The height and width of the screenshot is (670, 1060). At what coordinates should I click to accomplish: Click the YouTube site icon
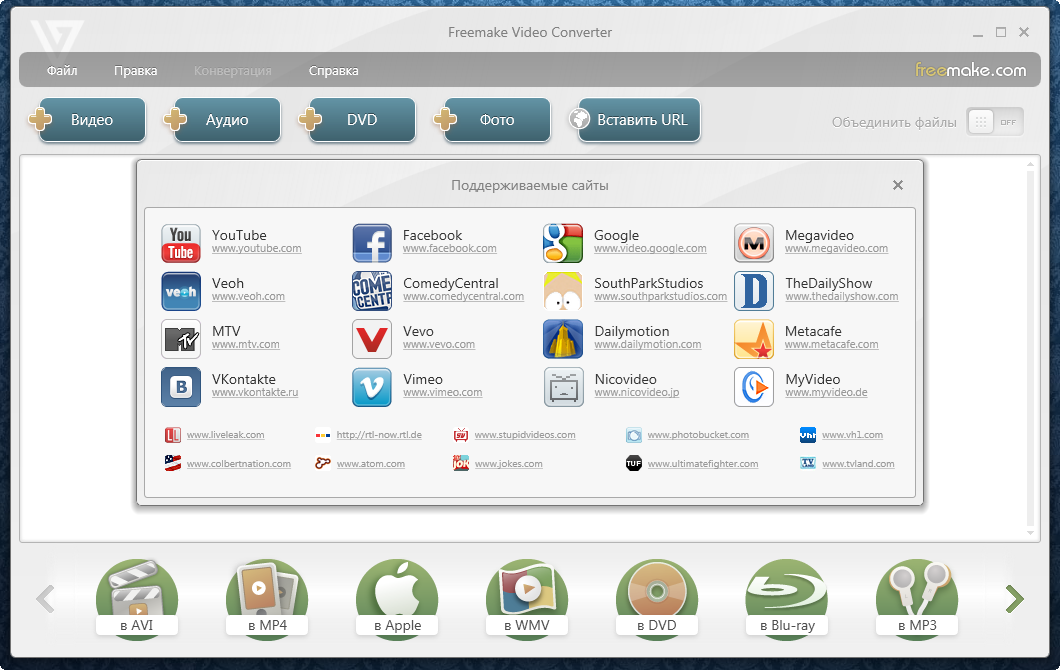click(181, 244)
